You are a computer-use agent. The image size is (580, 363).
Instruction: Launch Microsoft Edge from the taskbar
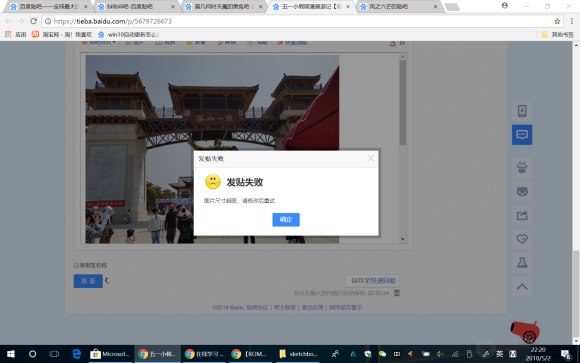[x=76, y=354]
